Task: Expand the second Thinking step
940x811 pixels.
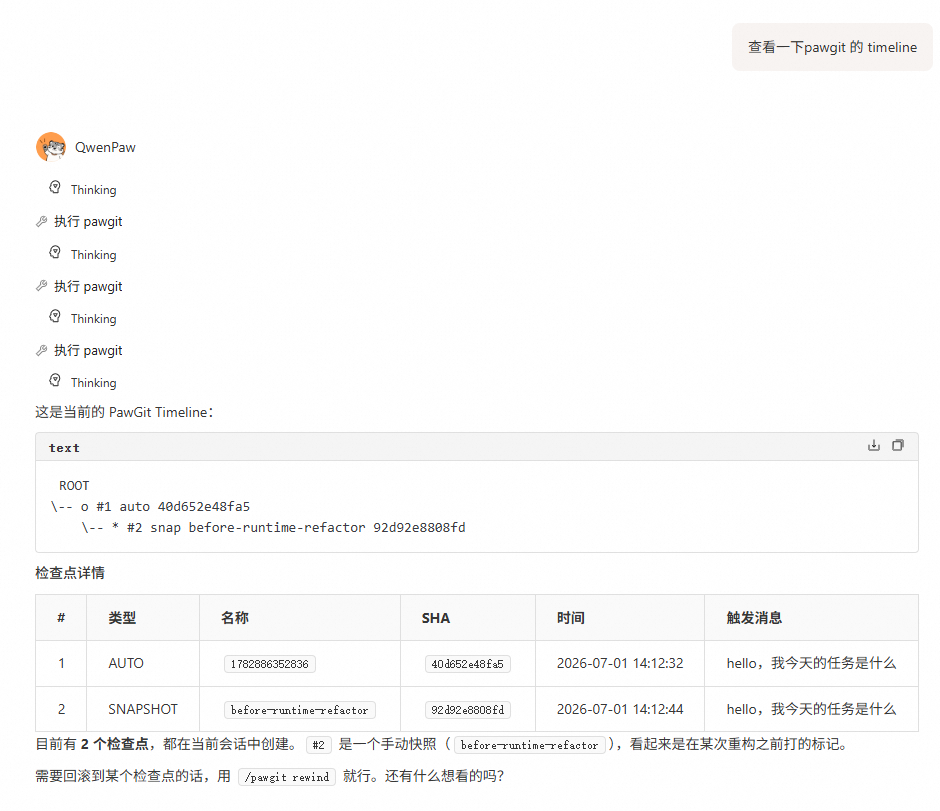Action: pyautogui.click(x=83, y=254)
